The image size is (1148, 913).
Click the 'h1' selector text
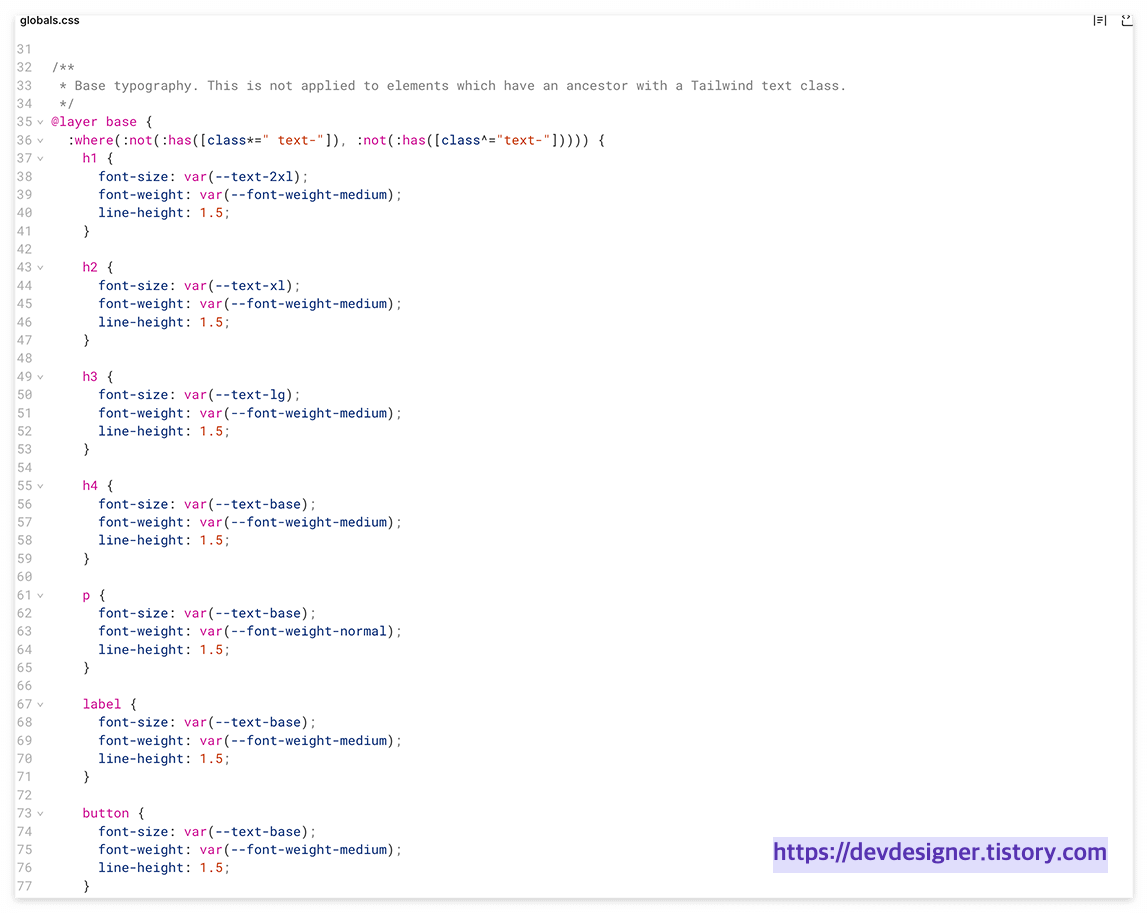(x=89, y=158)
